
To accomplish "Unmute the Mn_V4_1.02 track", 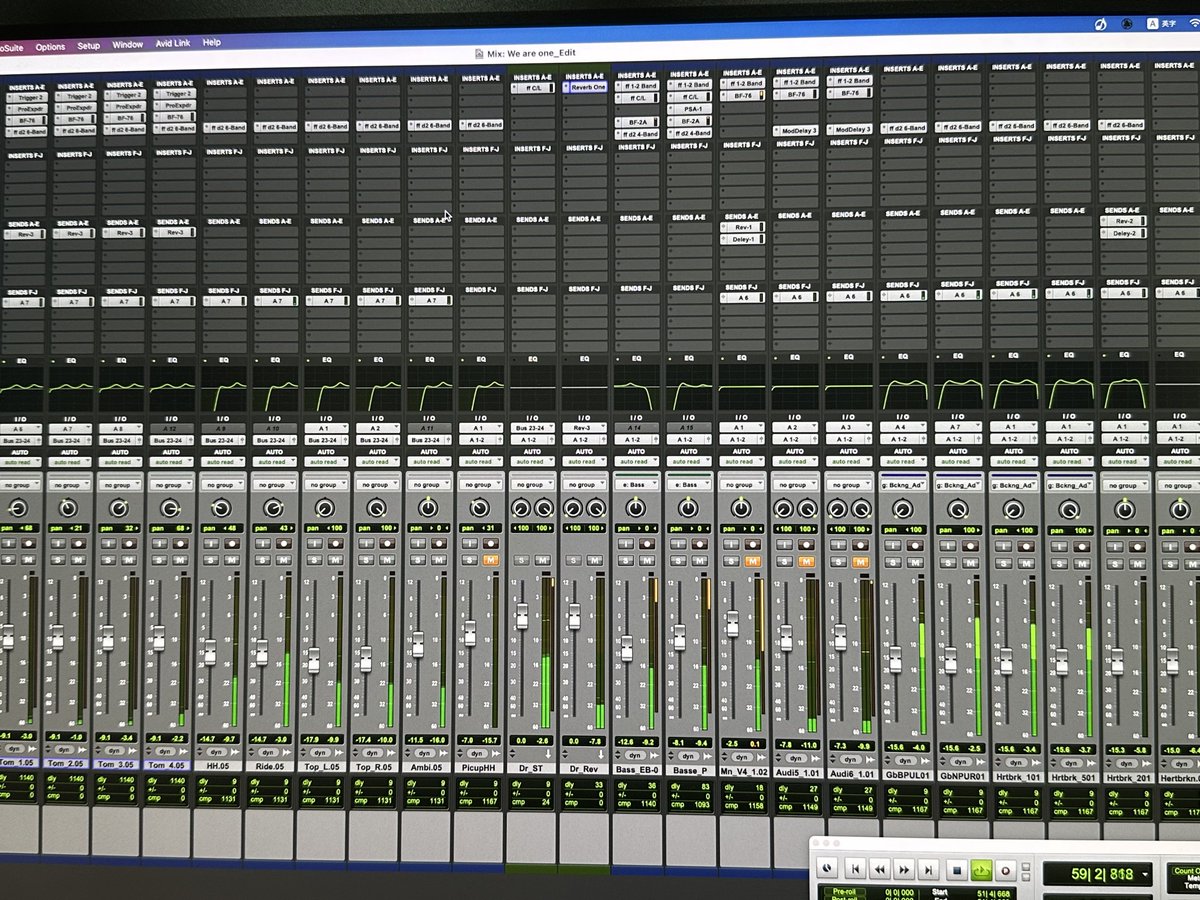I will tap(751, 561).
